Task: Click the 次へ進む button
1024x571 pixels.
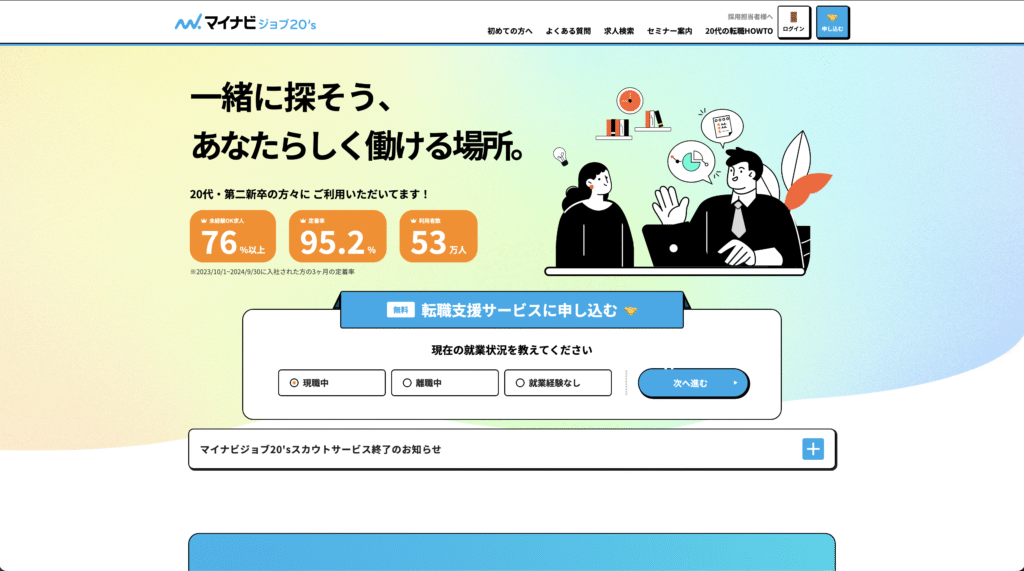Action: pyautogui.click(x=693, y=383)
